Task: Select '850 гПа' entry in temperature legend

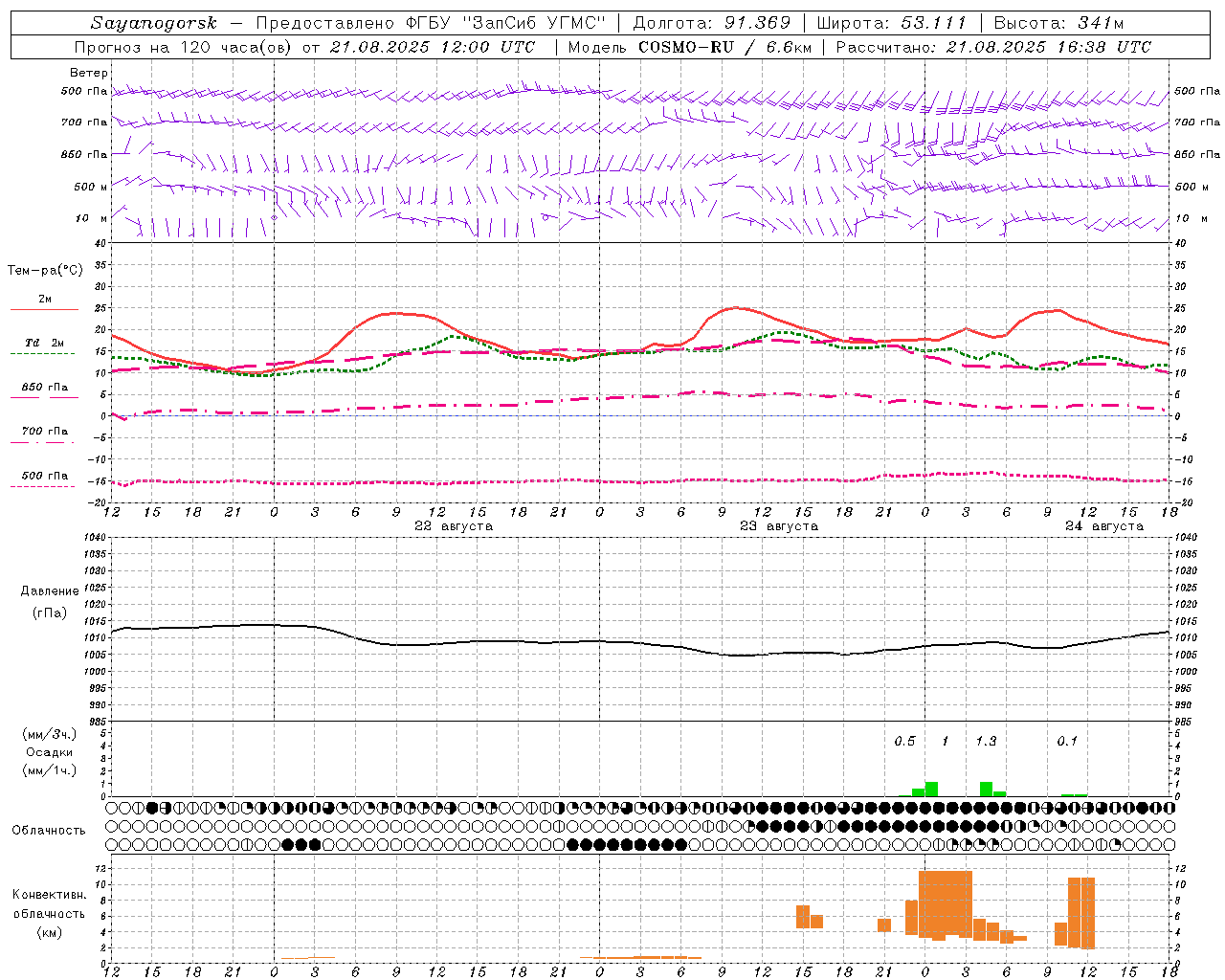Action: [x=45, y=388]
